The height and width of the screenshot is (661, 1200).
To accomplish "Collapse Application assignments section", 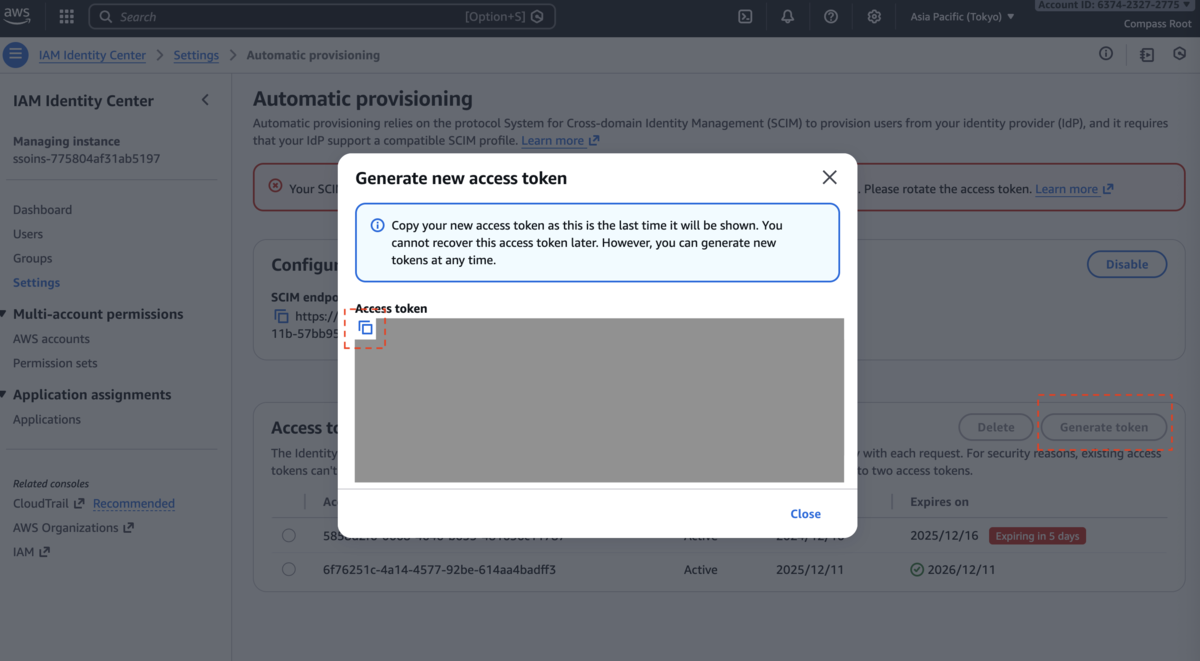I will tap(4, 395).
